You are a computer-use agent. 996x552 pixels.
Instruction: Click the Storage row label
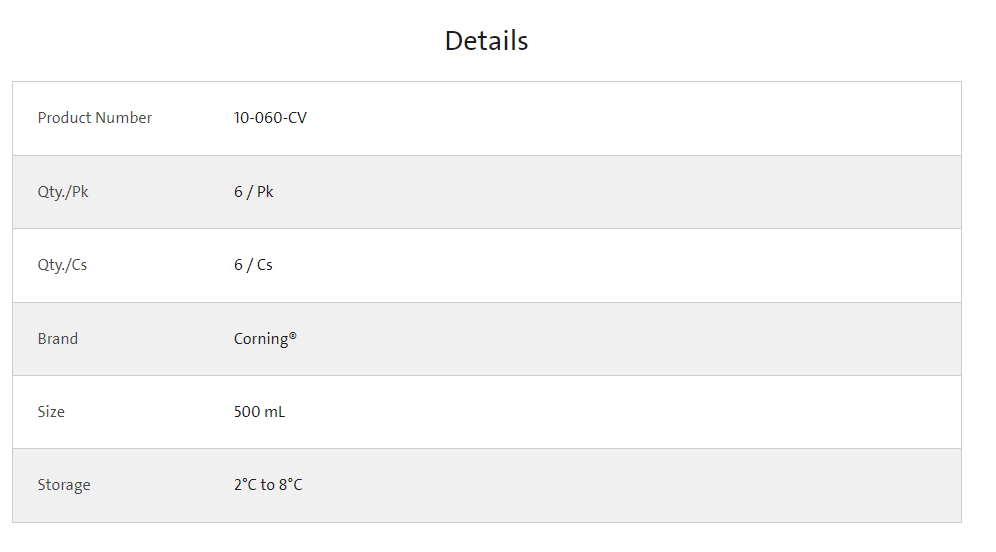tap(64, 485)
